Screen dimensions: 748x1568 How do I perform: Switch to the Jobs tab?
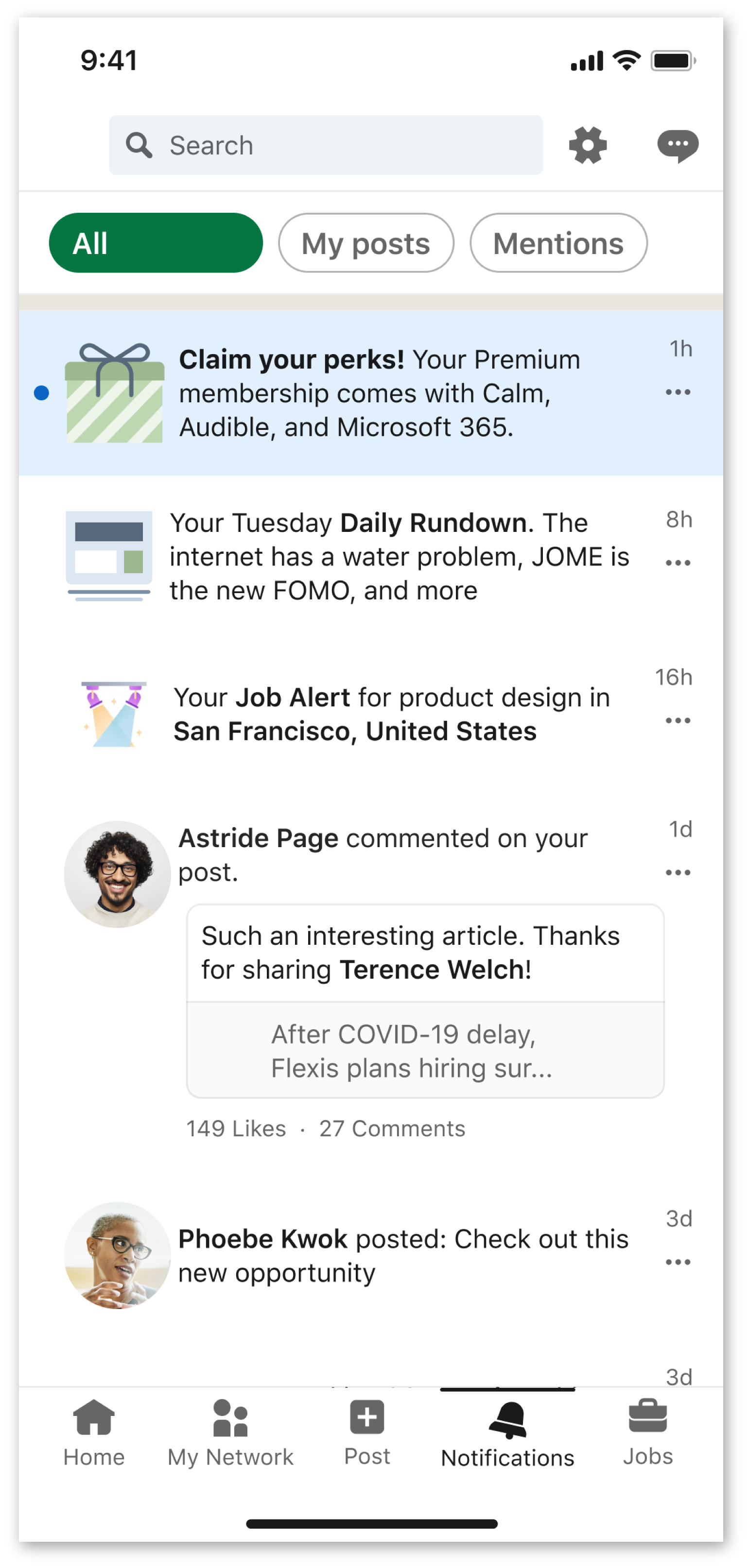pos(647,1432)
